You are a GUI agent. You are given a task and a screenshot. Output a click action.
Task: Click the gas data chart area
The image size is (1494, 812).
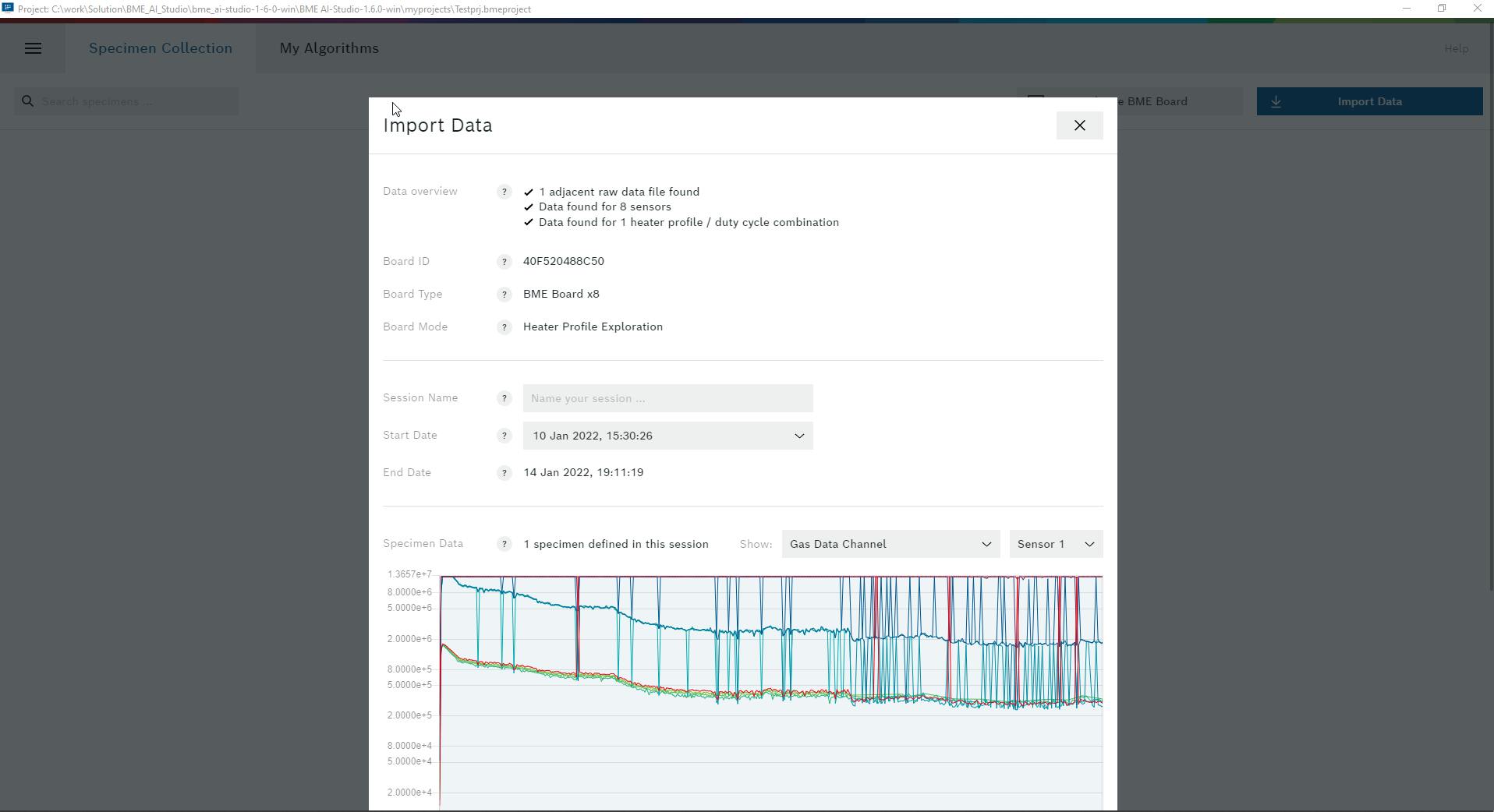pyautogui.click(x=770, y=692)
